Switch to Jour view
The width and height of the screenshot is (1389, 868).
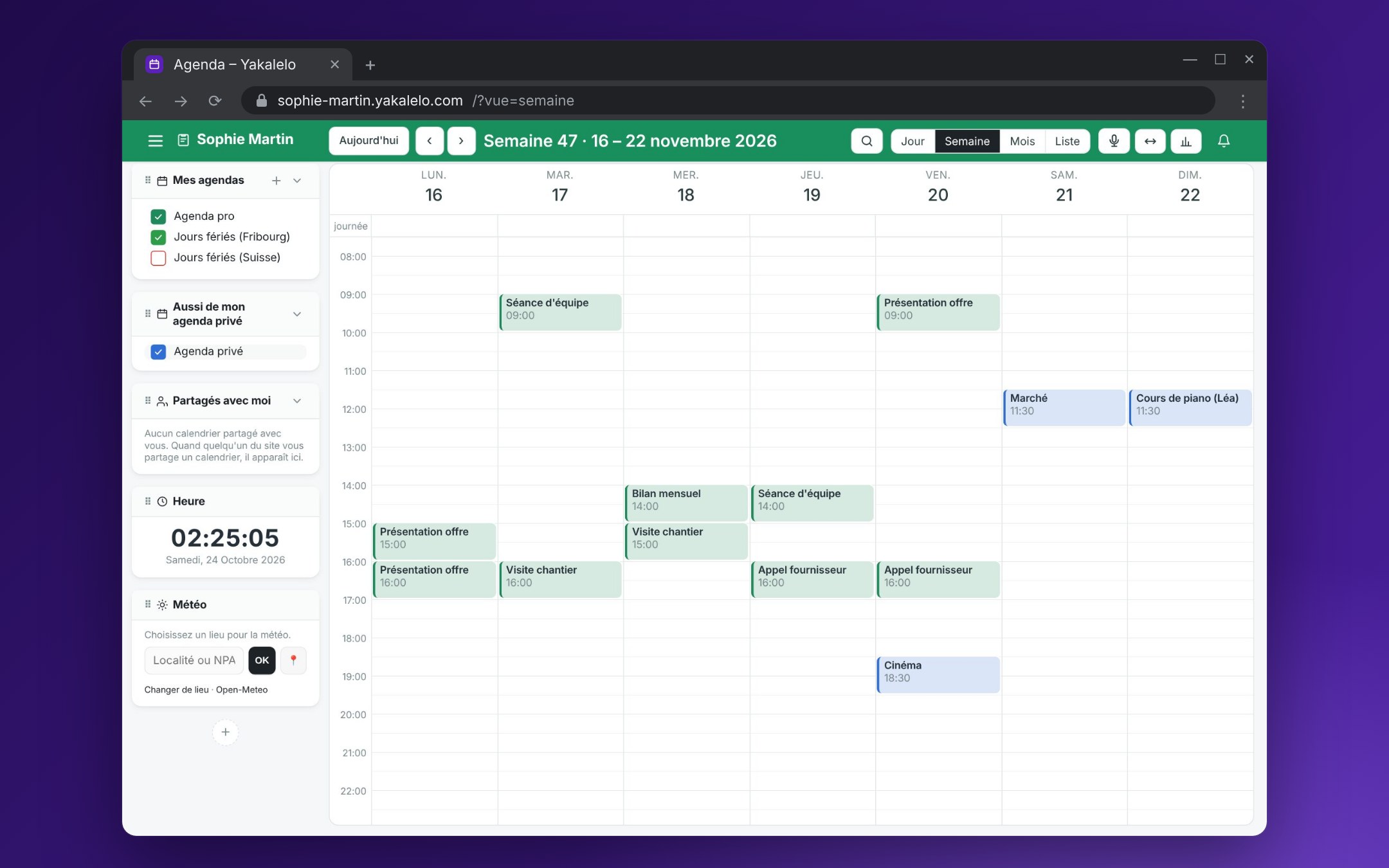click(x=912, y=141)
